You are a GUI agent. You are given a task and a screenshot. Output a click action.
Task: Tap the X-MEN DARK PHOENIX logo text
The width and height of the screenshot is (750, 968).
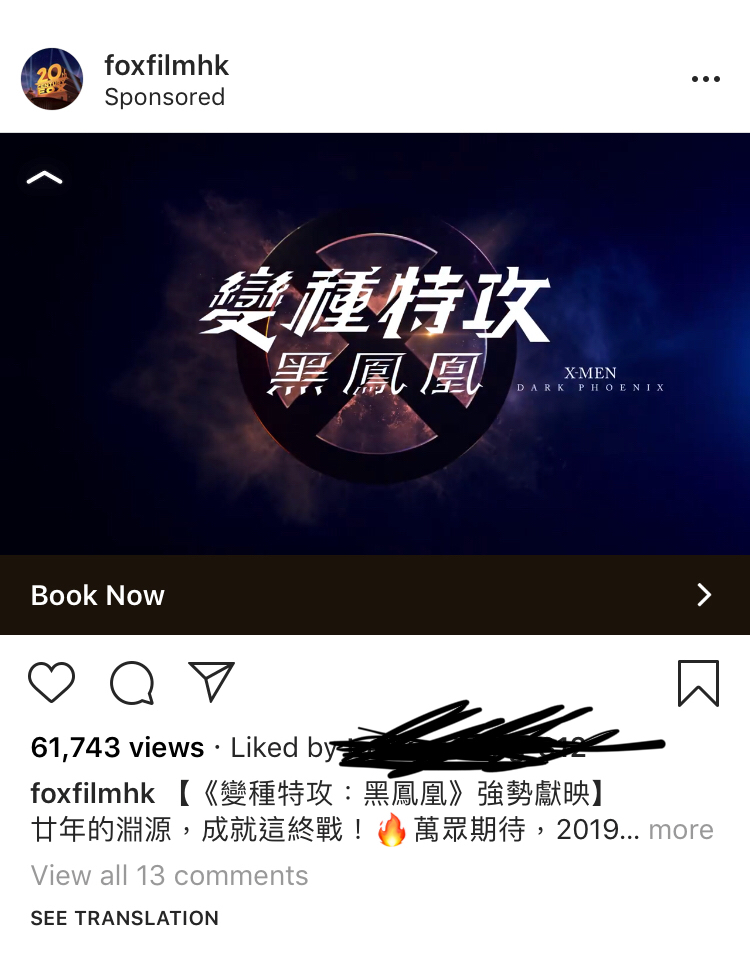pyautogui.click(x=591, y=379)
